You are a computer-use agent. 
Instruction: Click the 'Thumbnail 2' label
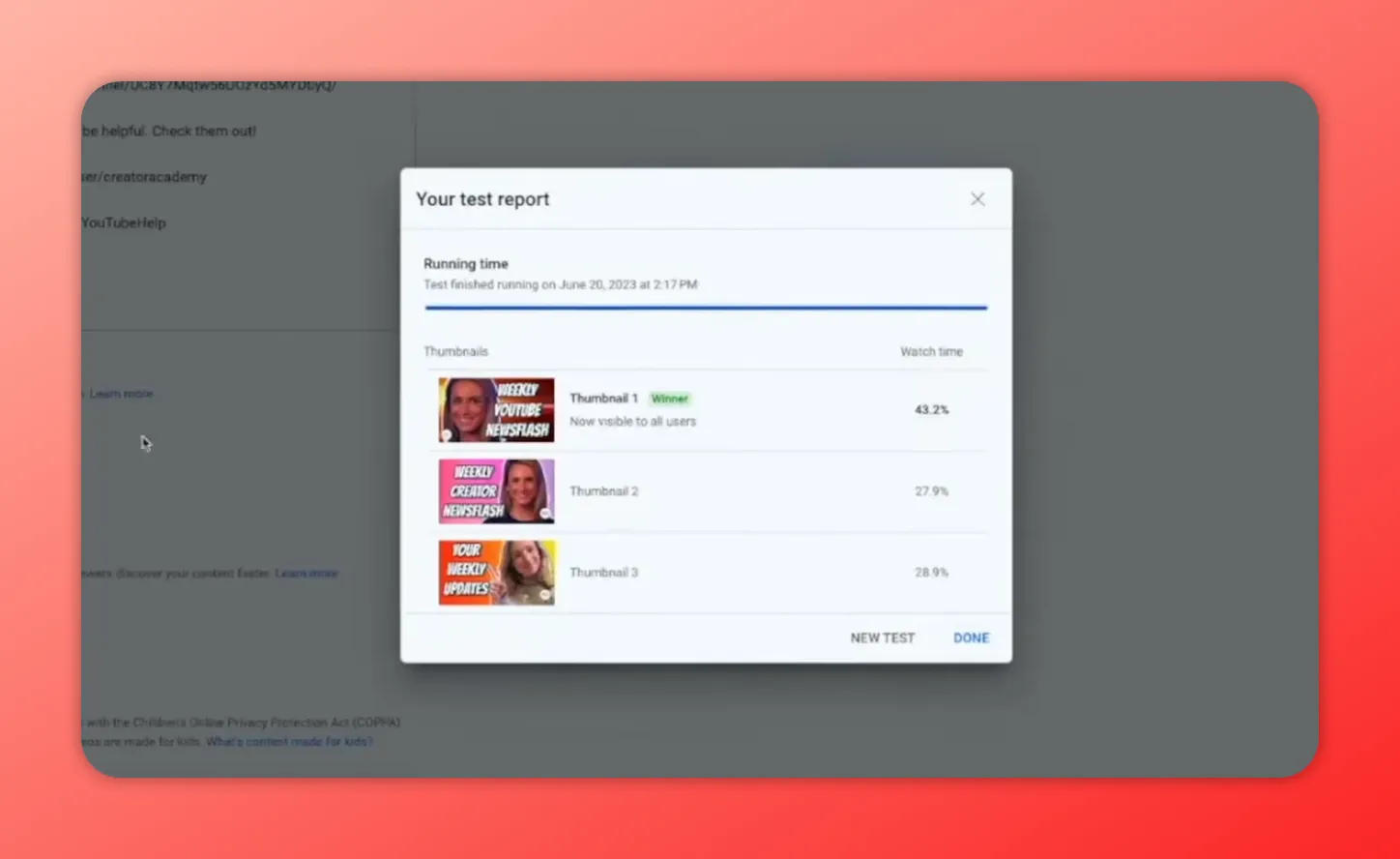(603, 491)
